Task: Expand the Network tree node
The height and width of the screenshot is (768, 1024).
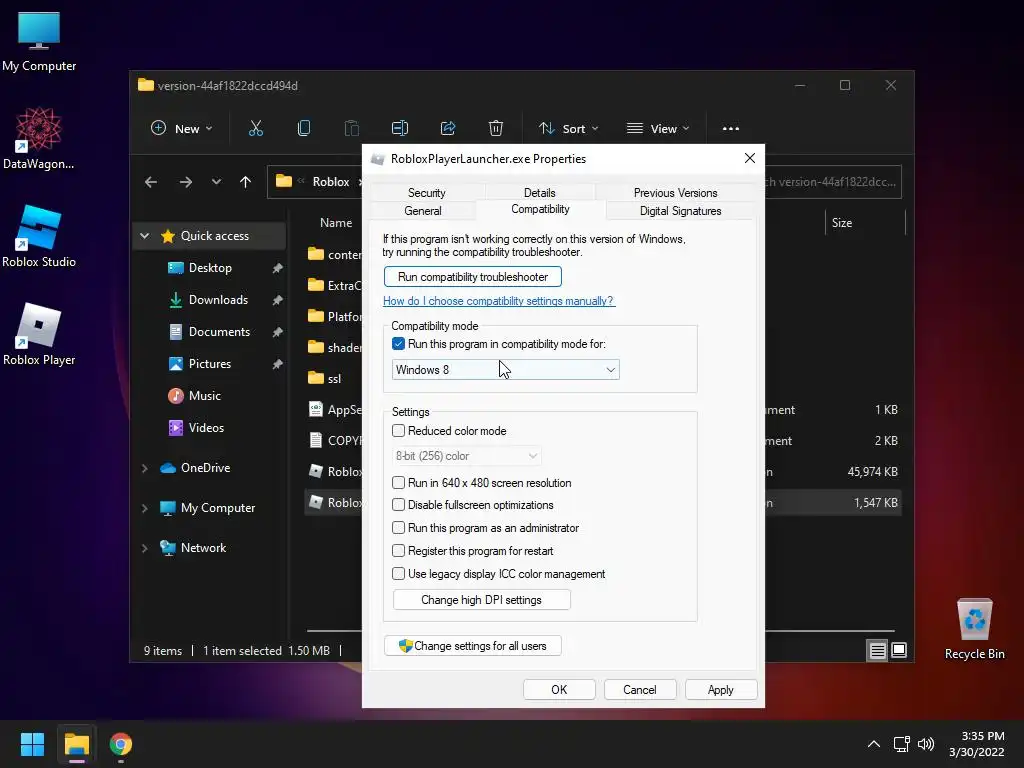Action: [x=145, y=548]
